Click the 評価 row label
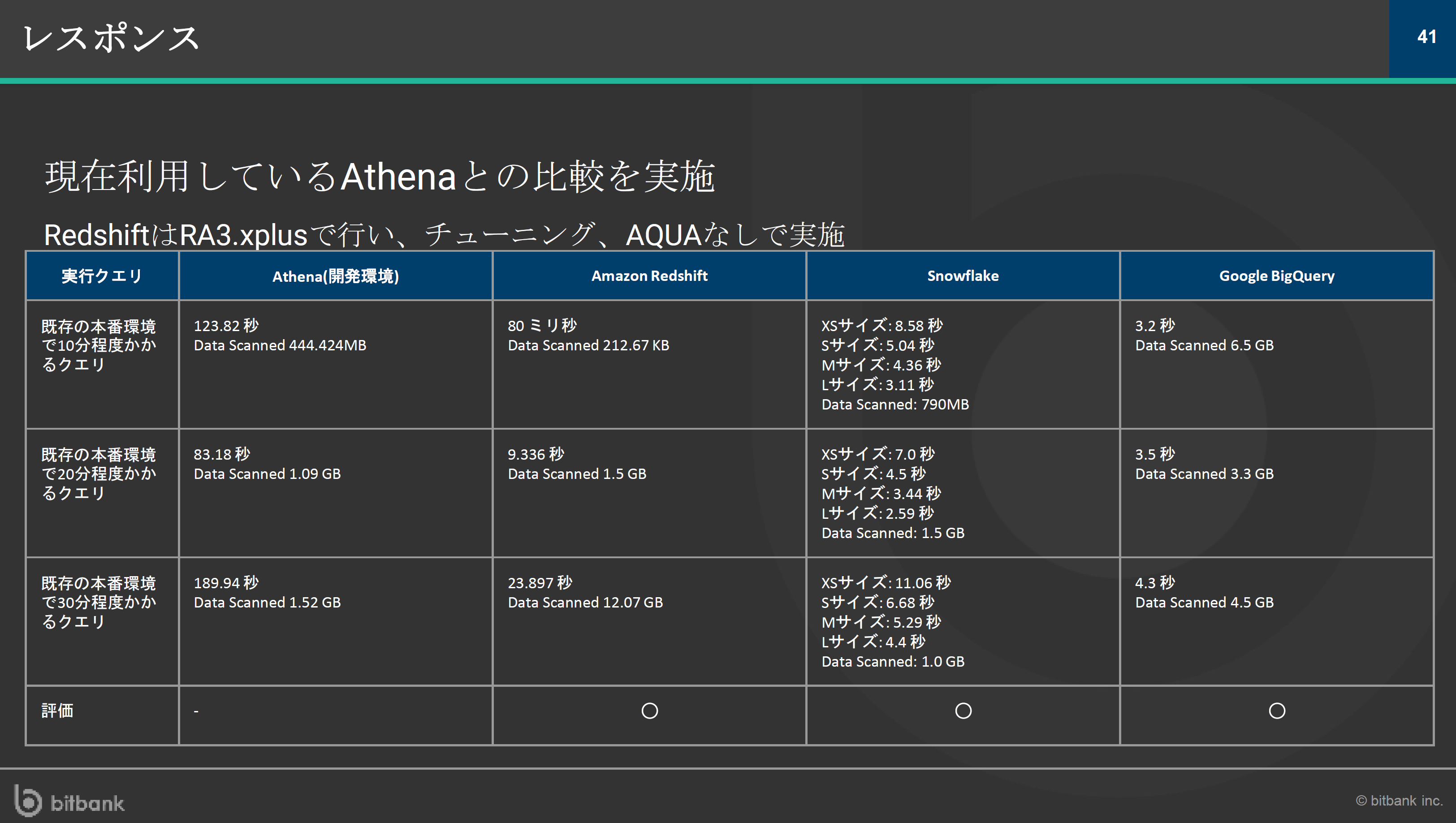The width and height of the screenshot is (1456, 823). tap(57, 711)
